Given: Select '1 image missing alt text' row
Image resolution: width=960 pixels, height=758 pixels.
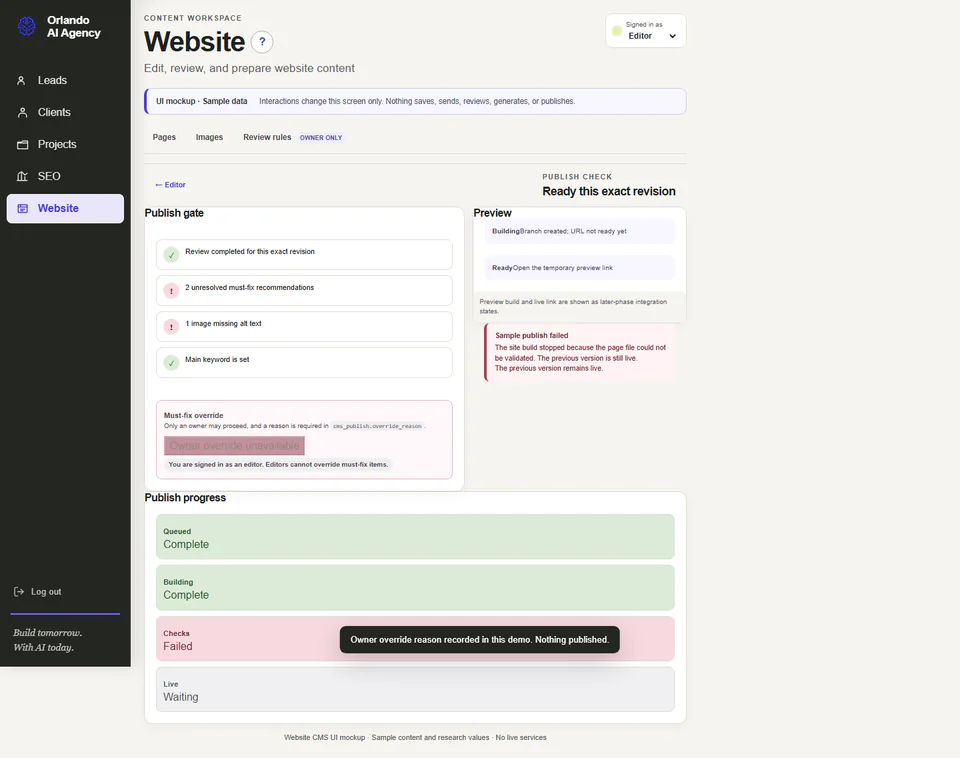Looking at the screenshot, I should click(304, 327).
